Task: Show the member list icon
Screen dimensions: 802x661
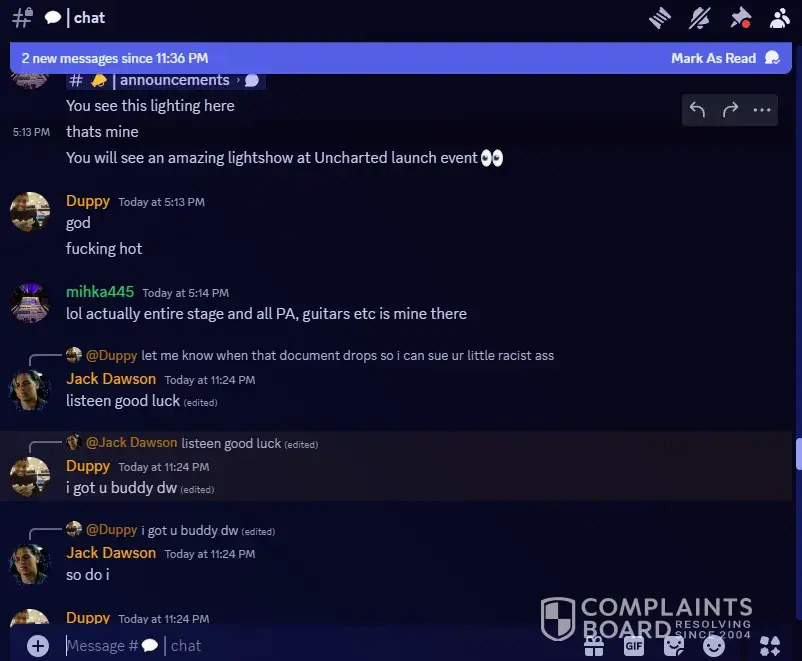Action: coord(779,18)
